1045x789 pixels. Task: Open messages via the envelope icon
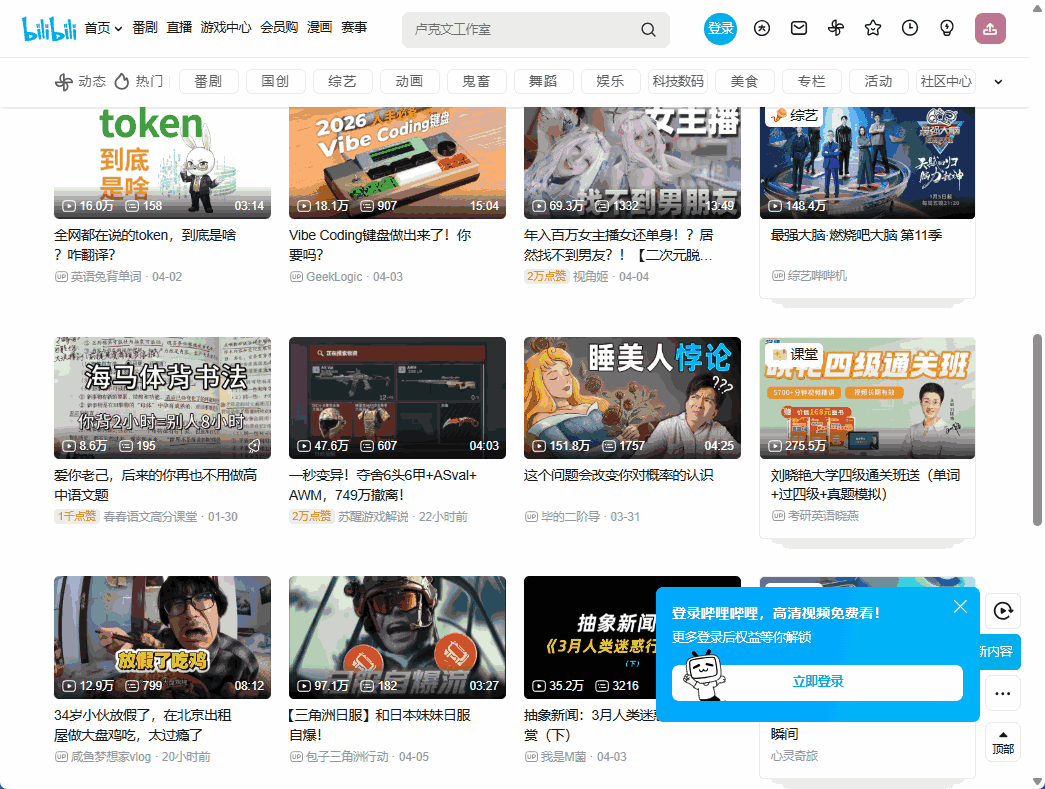(798, 29)
